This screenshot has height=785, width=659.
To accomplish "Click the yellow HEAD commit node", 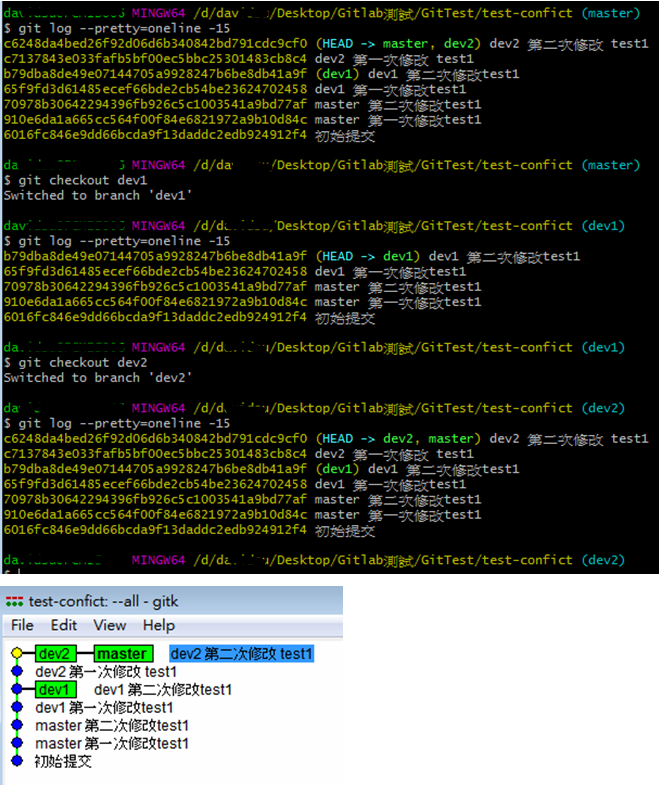I will pyautogui.click(x=16, y=654).
